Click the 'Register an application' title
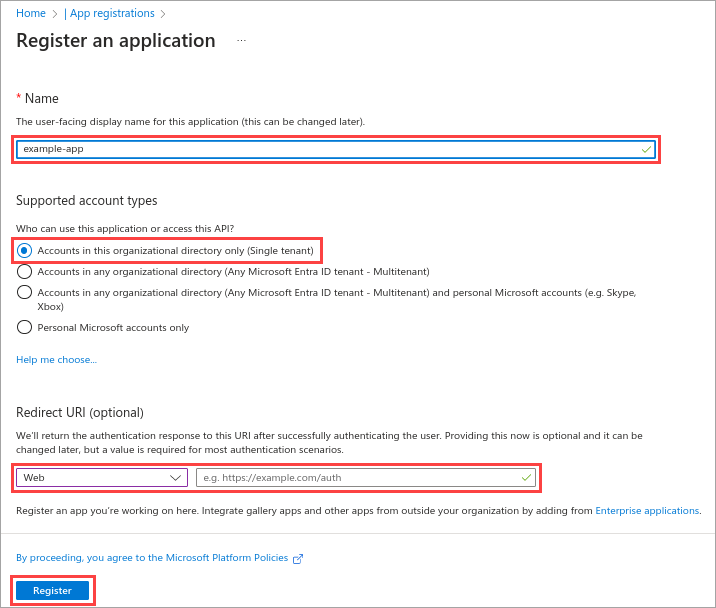716x608 pixels. point(116,41)
